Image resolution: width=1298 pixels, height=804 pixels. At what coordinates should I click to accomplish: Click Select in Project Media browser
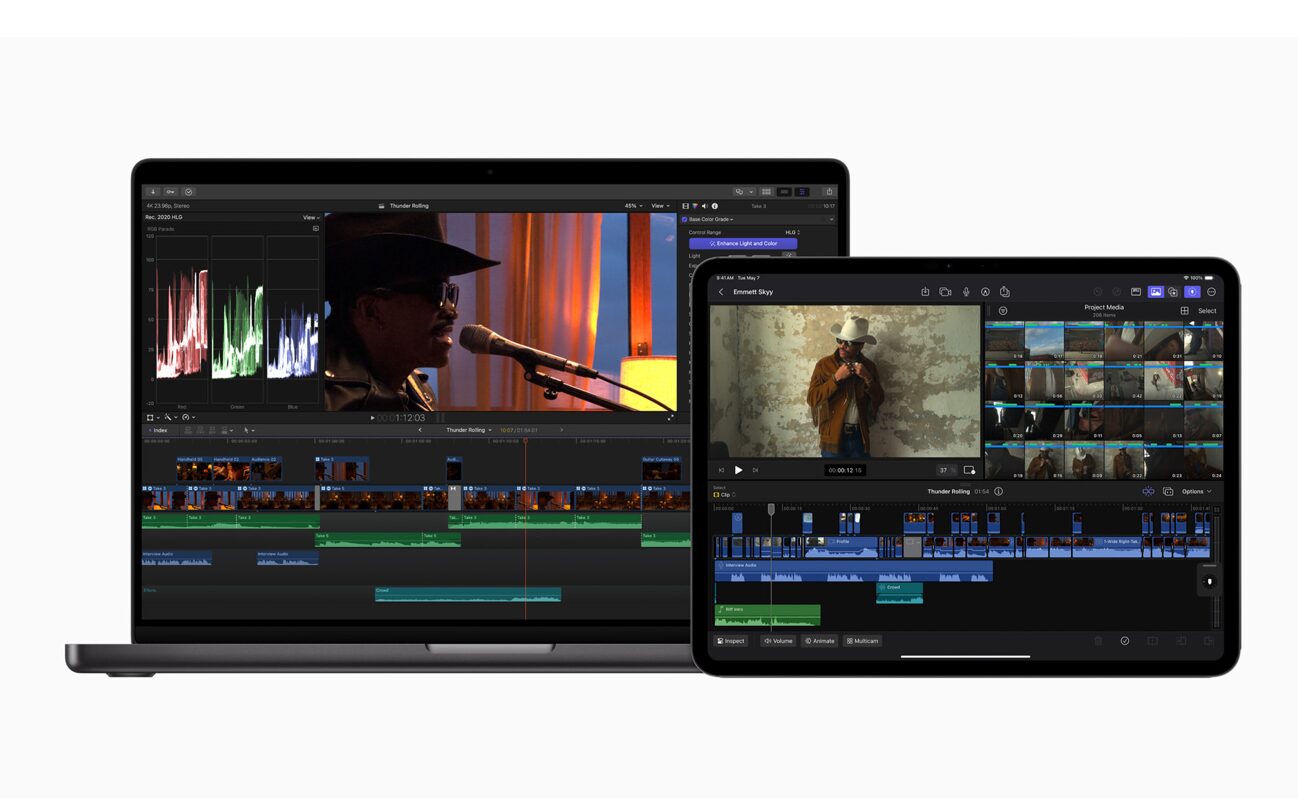click(x=1208, y=311)
